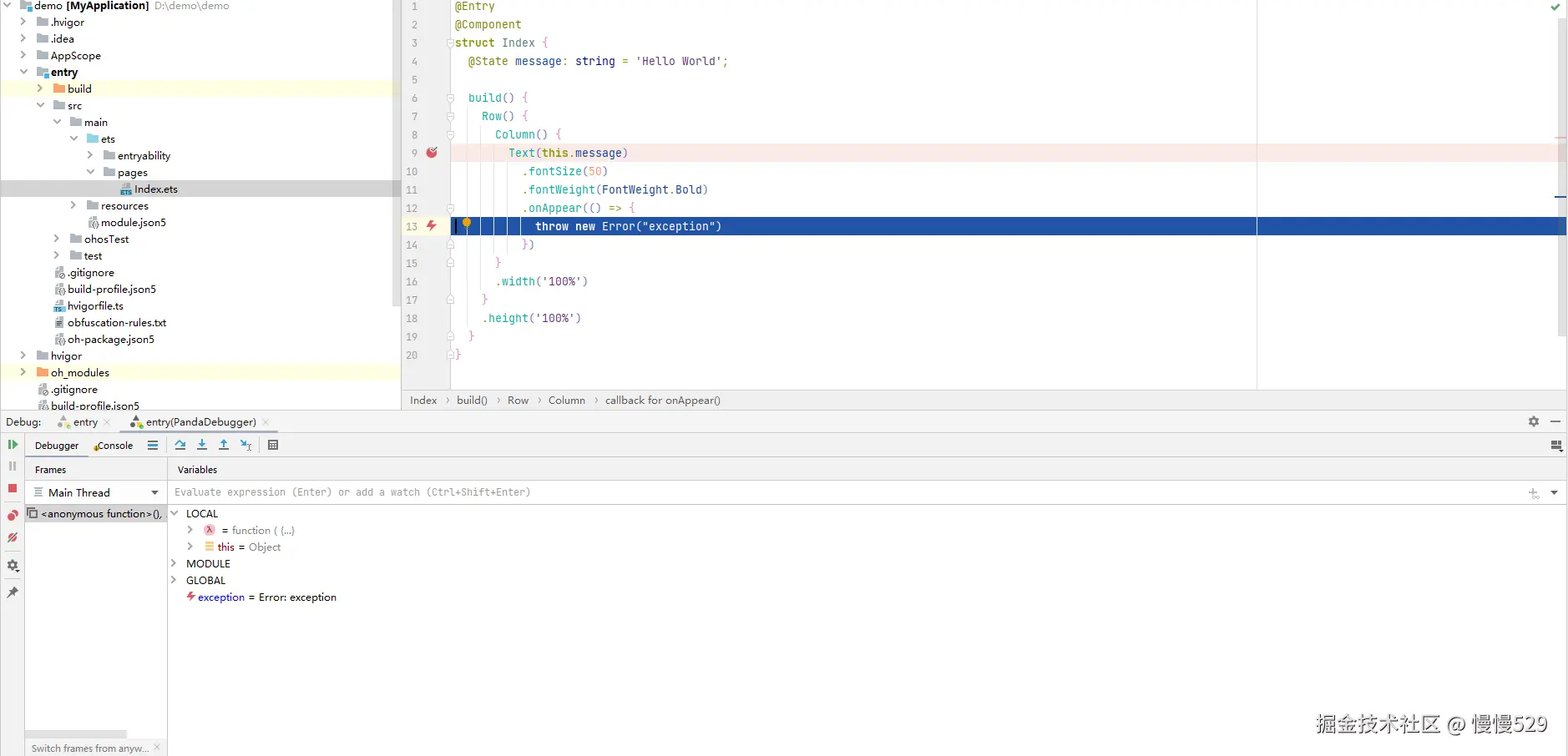This screenshot has height=756, width=1568.
Task: Click the inspection status checkmark
Action: [1555, 7]
